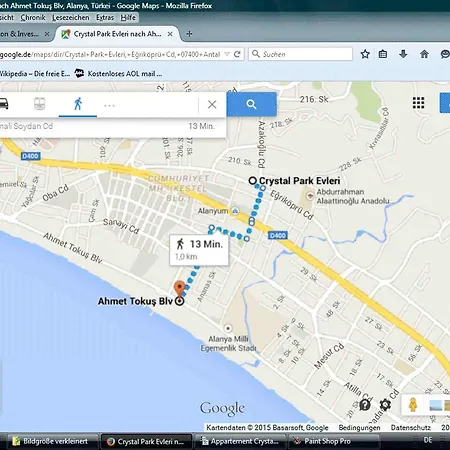The image size is (450, 450).
Task: Go to the Firefox home page icon
Action: tap(424, 54)
